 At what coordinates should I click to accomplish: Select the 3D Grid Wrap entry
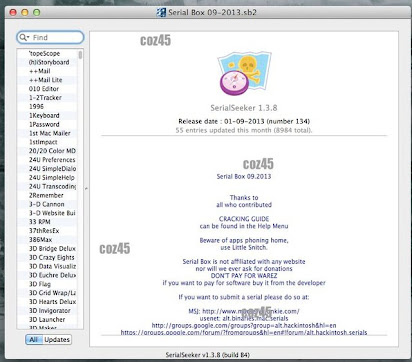tap(47, 293)
